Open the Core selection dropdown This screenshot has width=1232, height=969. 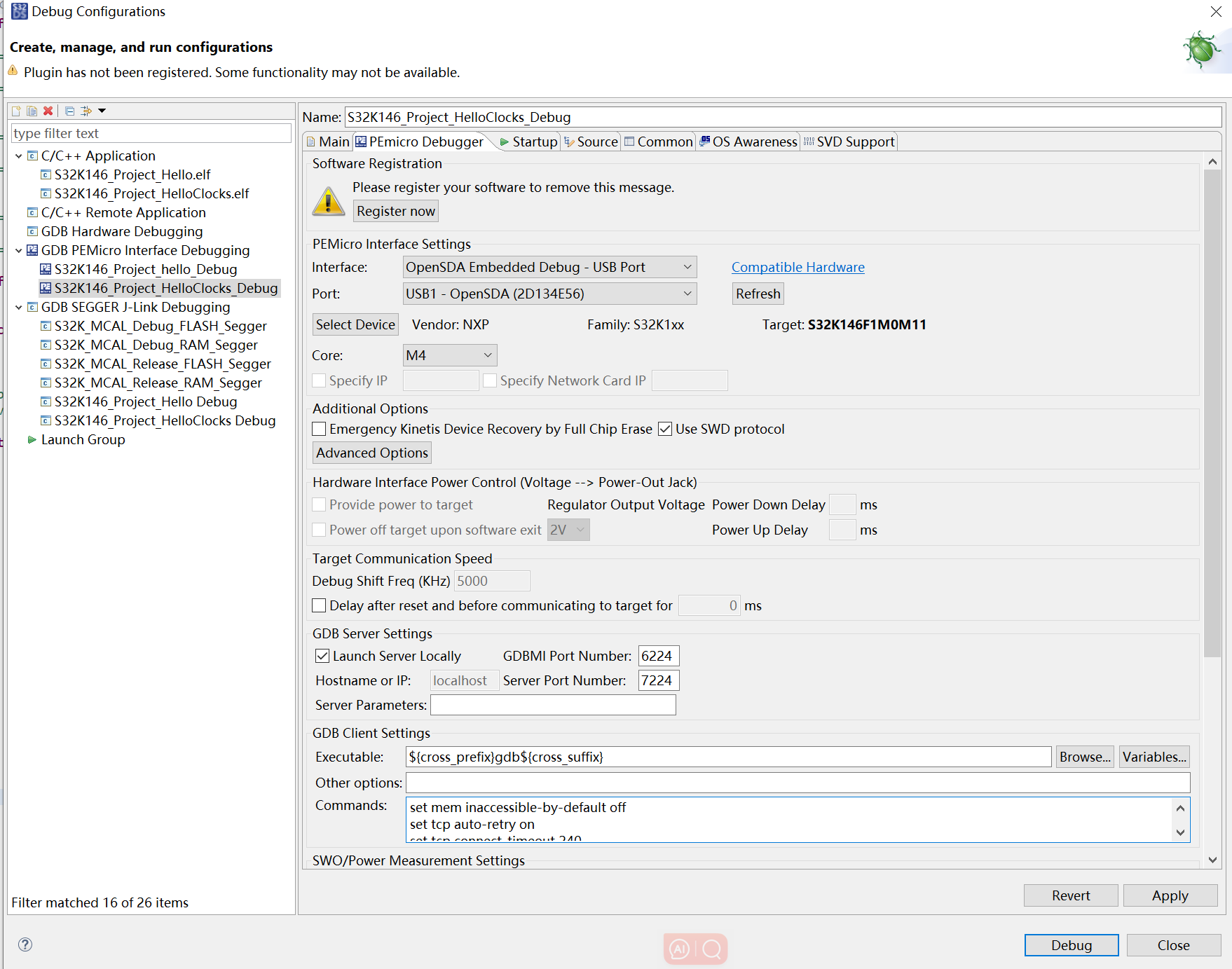pos(487,355)
